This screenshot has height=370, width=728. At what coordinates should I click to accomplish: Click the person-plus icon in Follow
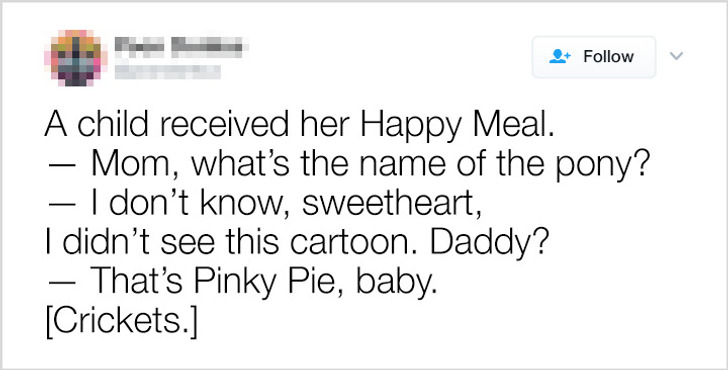(559, 57)
